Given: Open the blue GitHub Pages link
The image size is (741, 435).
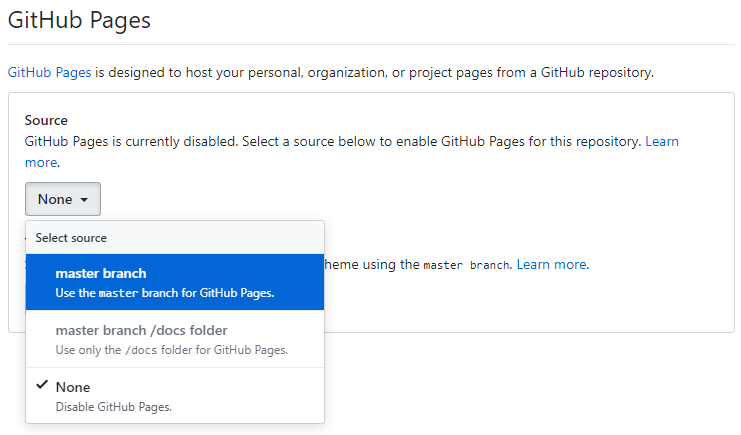Looking at the screenshot, I should click(x=49, y=73).
